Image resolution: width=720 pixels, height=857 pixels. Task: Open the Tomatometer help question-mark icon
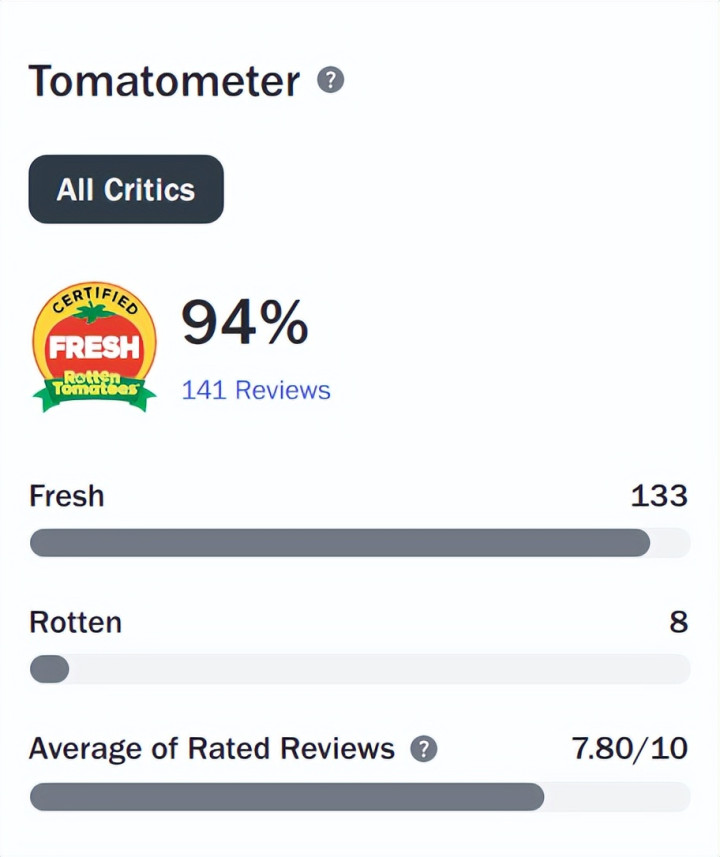pos(331,80)
